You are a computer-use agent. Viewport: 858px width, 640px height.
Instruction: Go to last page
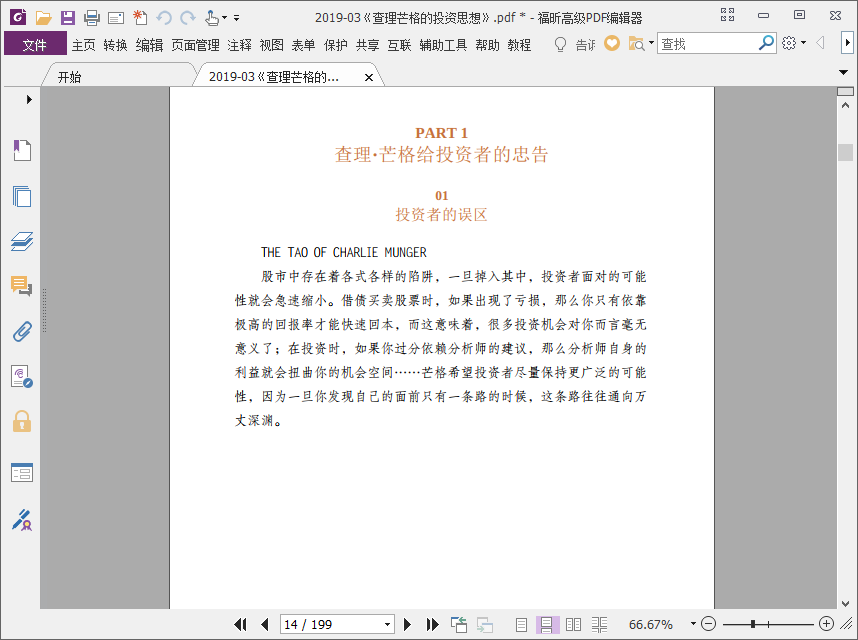[x=432, y=624]
